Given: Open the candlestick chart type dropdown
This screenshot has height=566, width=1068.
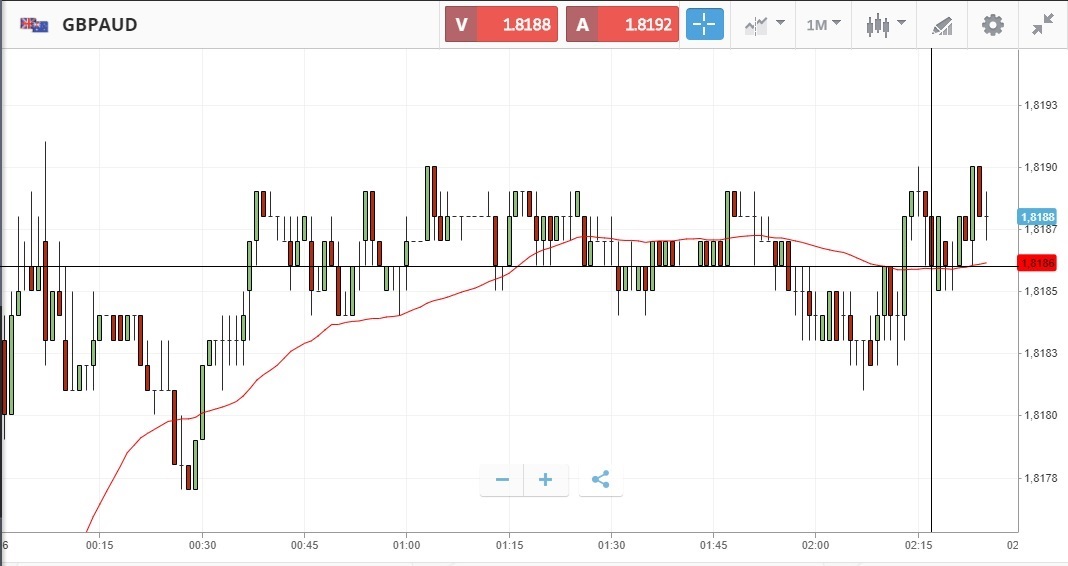Looking at the screenshot, I should pyautogui.click(x=886, y=25).
